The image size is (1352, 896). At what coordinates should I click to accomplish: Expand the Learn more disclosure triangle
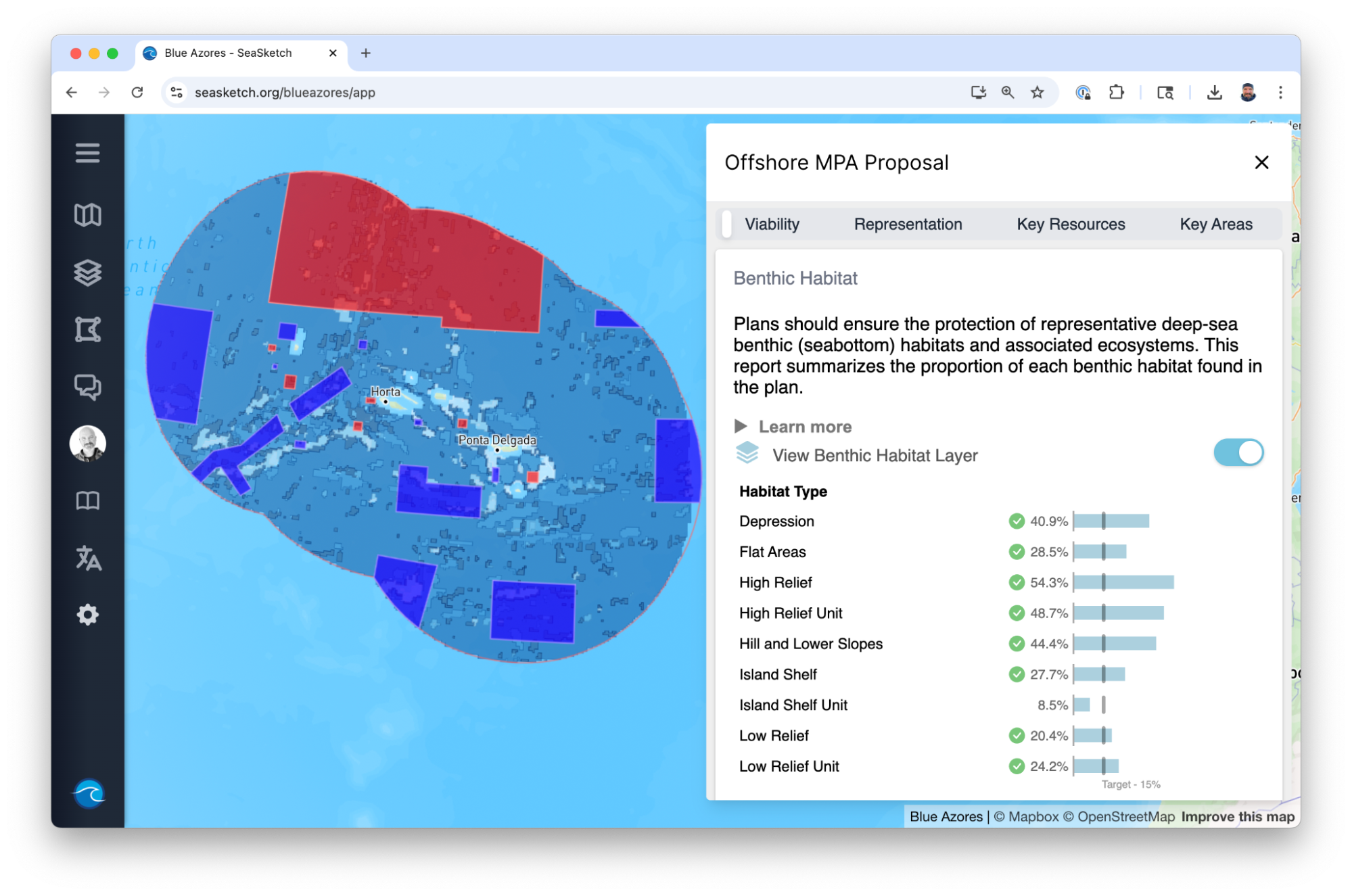click(741, 426)
